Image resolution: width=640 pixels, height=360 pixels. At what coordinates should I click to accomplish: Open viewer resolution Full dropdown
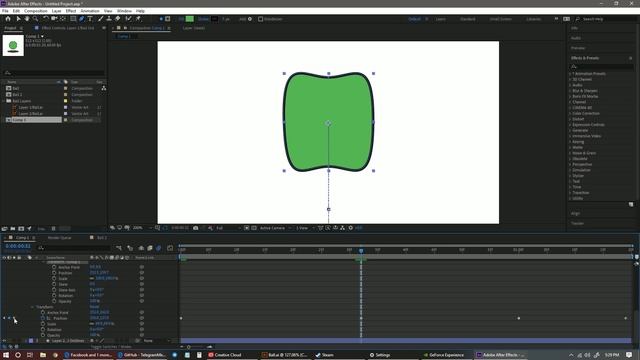click(227, 228)
